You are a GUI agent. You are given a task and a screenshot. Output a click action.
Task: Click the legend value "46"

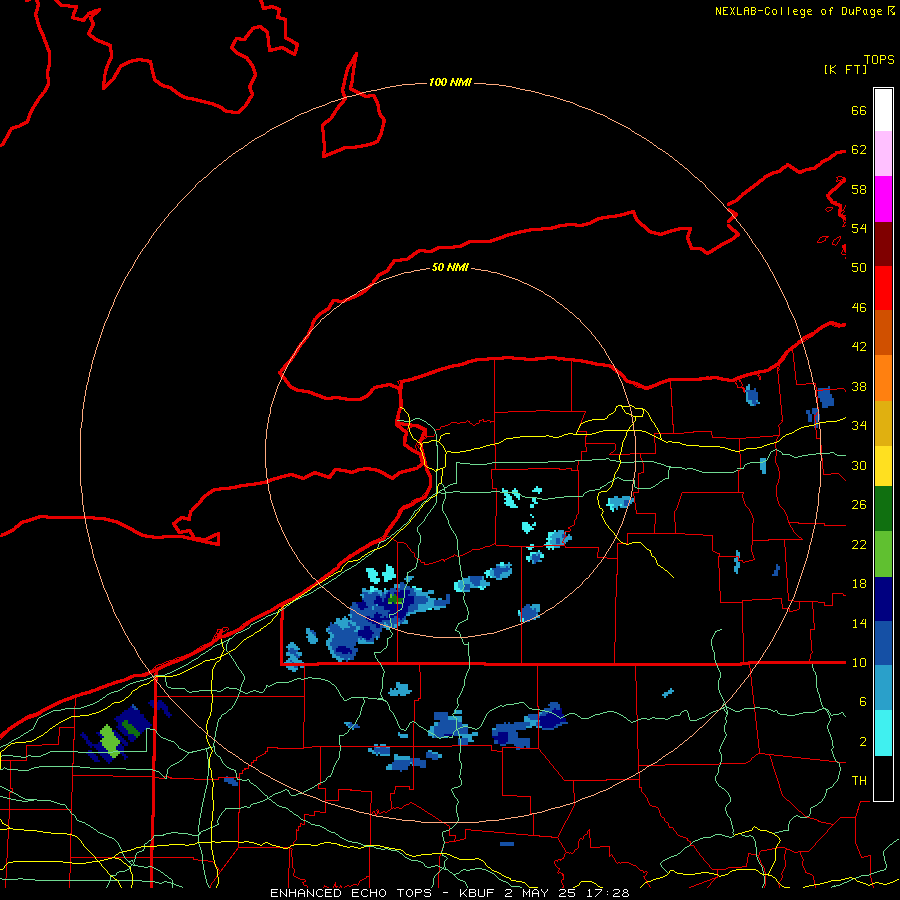coord(859,308)
